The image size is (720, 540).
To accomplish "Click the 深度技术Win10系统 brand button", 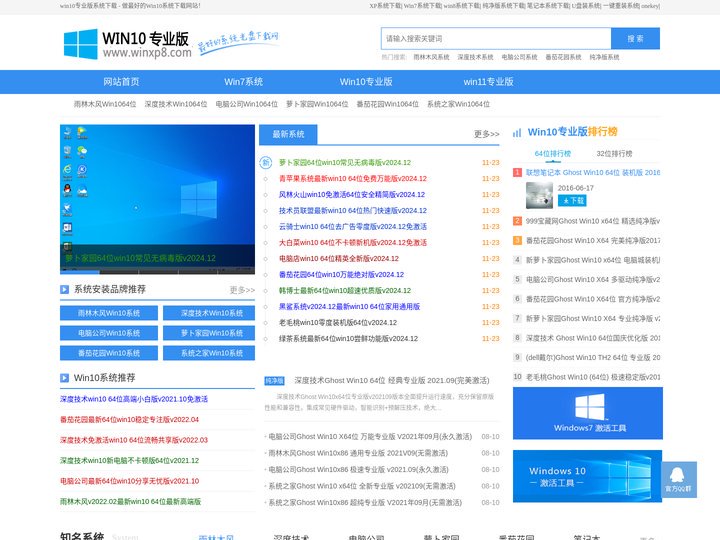I will click(209, 313).
